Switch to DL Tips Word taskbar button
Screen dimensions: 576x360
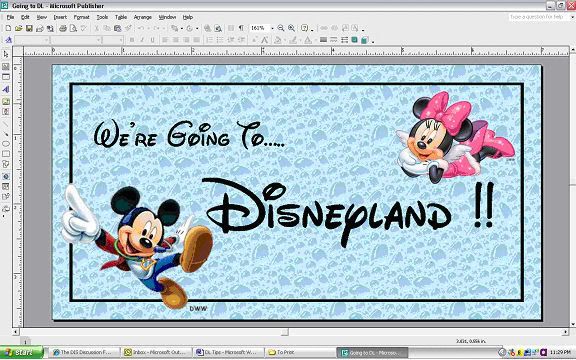(x=229, y=353)
